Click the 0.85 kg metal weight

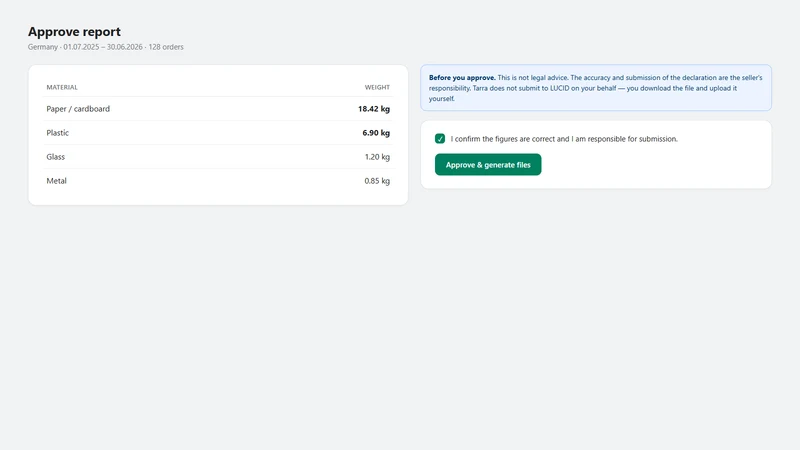pos(377,181)
